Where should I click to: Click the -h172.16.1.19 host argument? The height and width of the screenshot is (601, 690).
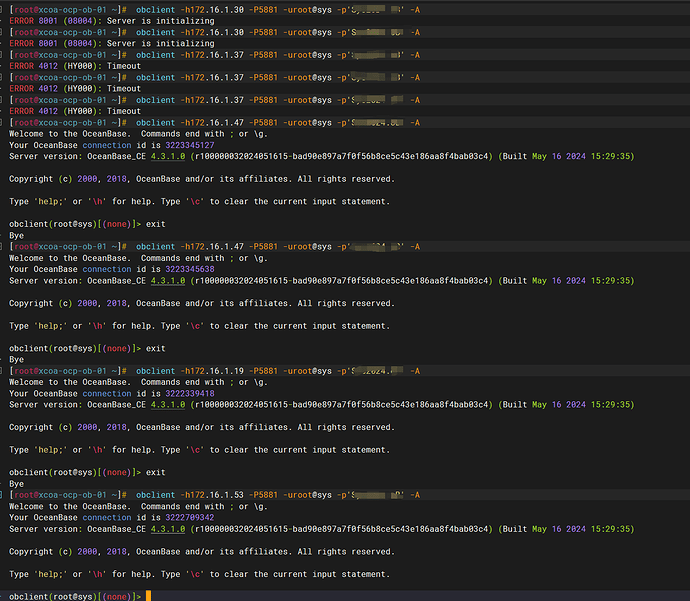212,371
